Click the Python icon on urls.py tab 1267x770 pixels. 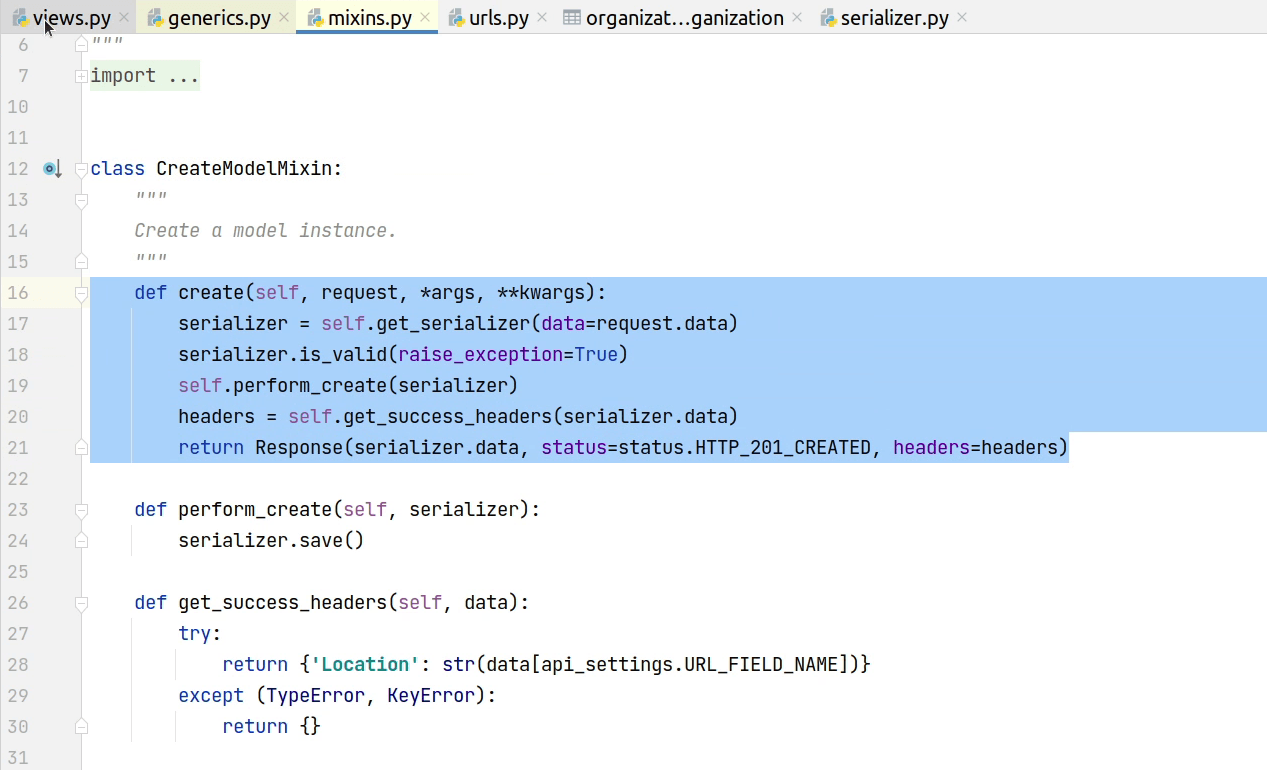[456, 18]
